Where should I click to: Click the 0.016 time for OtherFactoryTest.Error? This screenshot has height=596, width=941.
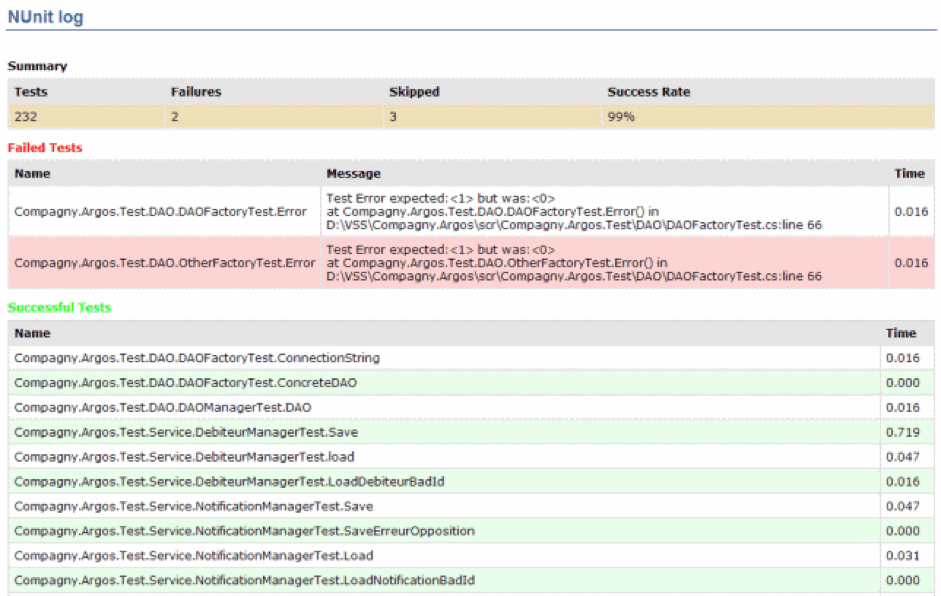click(x=911, y=263)
